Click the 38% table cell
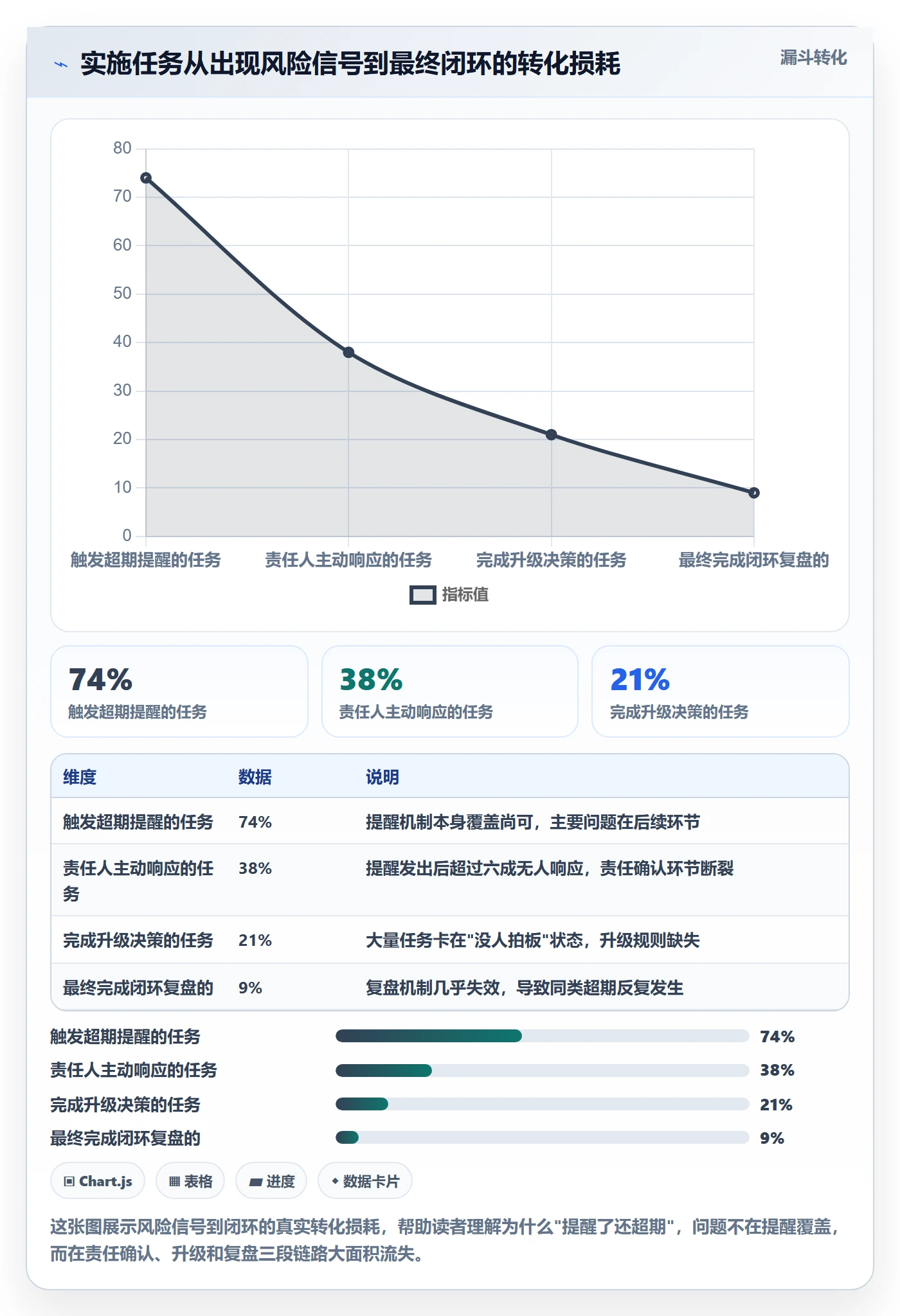 [255, 869]
